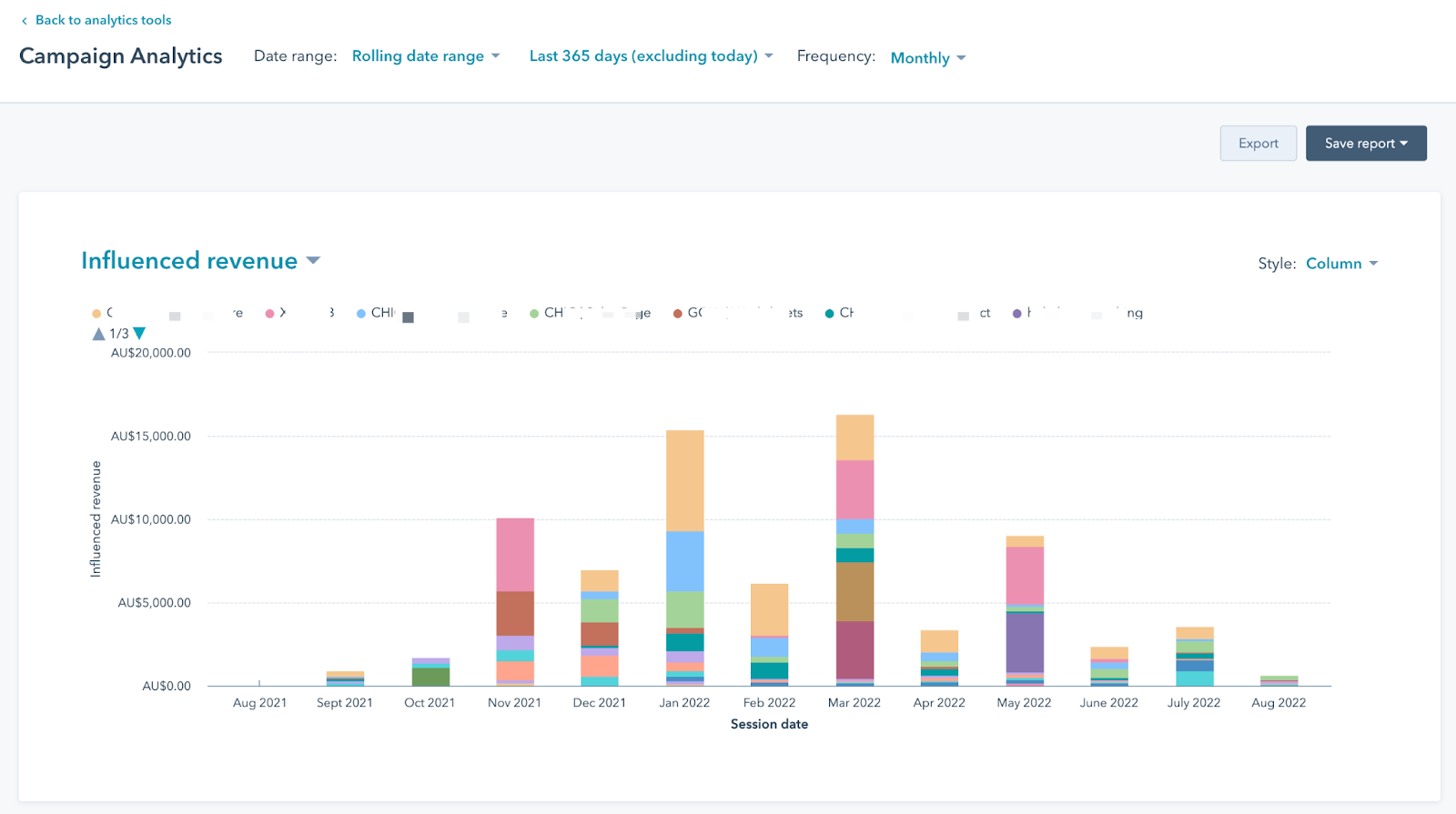
Task: Go back to analytics tools
Action: 103,20
